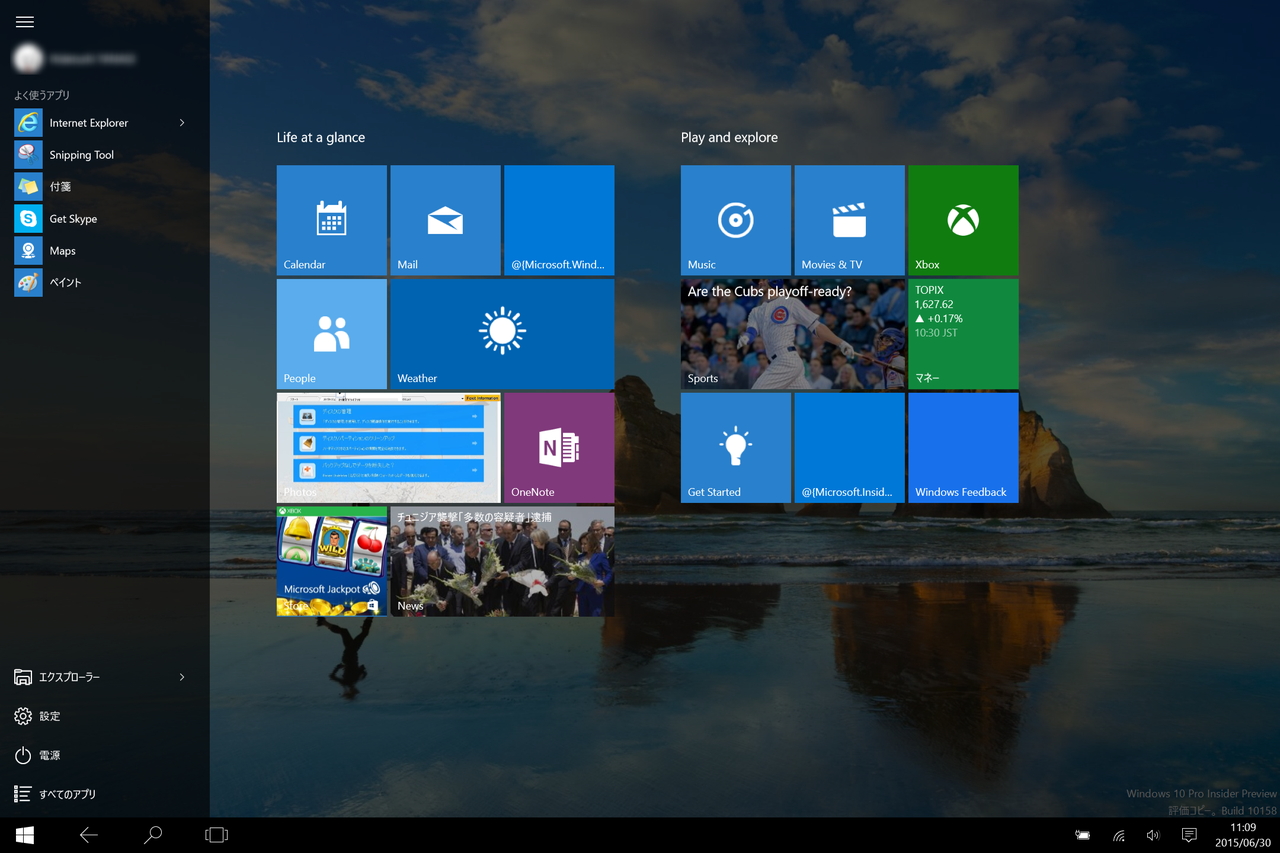Launch the Xbox tile
This screenshot has height=853, width=1280.
(x=963, y=220)
